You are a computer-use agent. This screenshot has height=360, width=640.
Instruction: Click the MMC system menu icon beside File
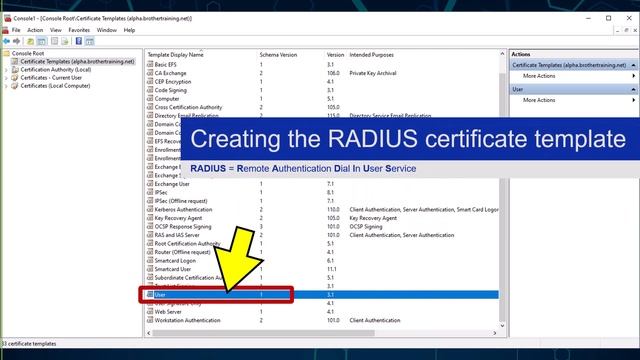click(5, 30)
